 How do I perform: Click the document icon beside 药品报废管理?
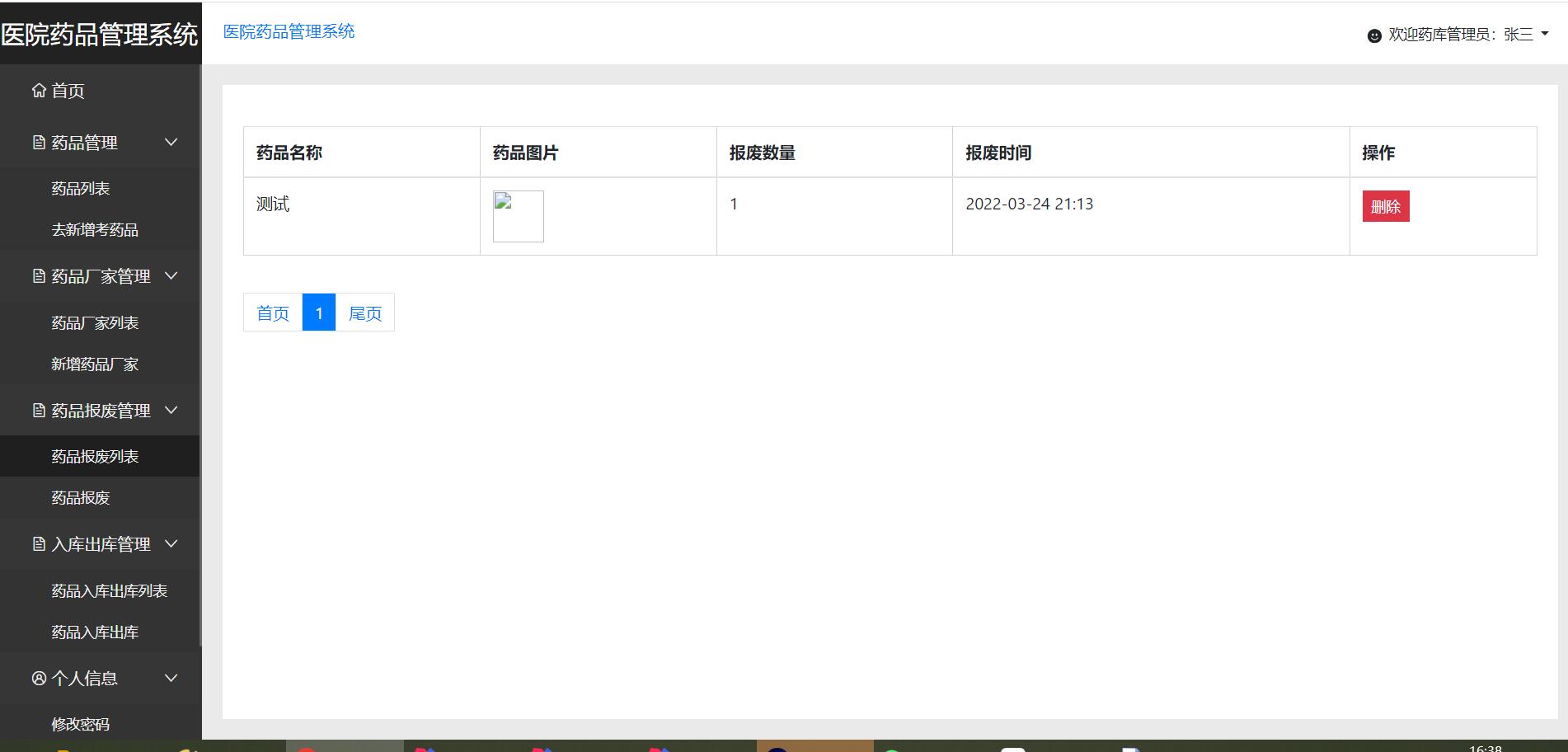pyautogui.click(x=39, y=411)
